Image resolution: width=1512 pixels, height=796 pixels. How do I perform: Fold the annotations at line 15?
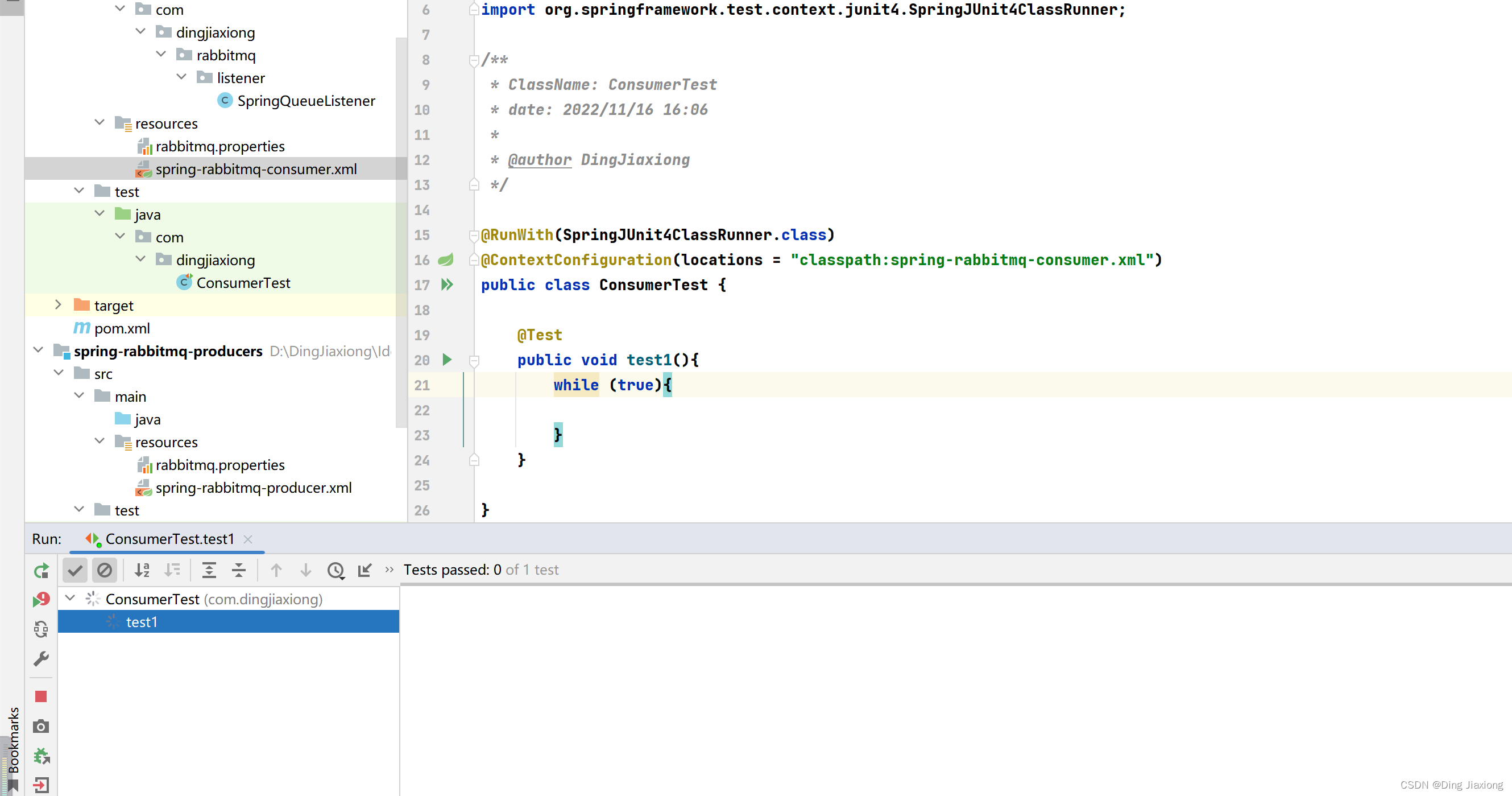pos(474,235)
